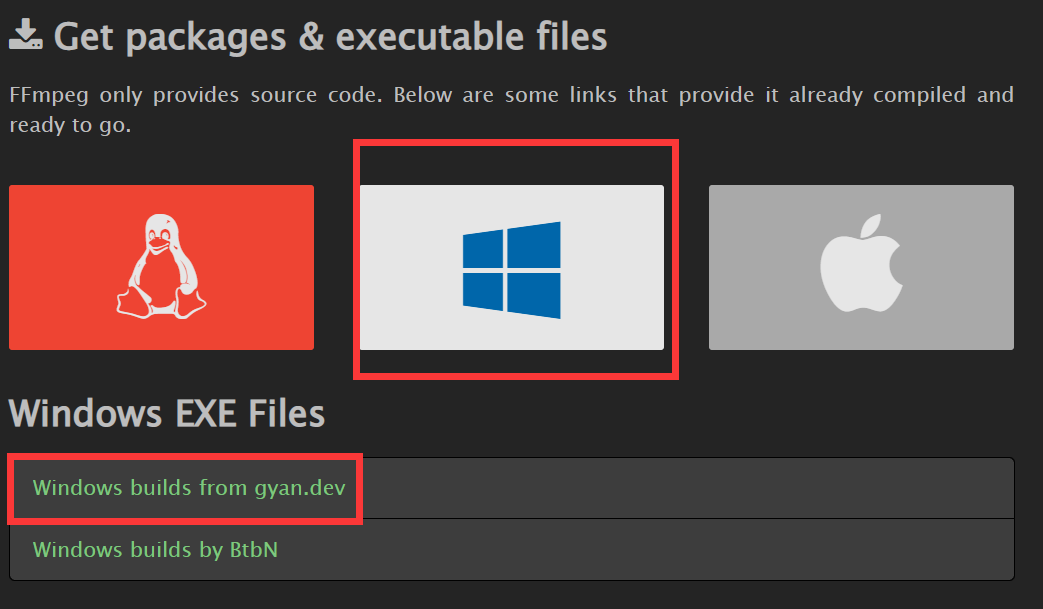Click the "Windows EXE Files" heading

[167, 414]
